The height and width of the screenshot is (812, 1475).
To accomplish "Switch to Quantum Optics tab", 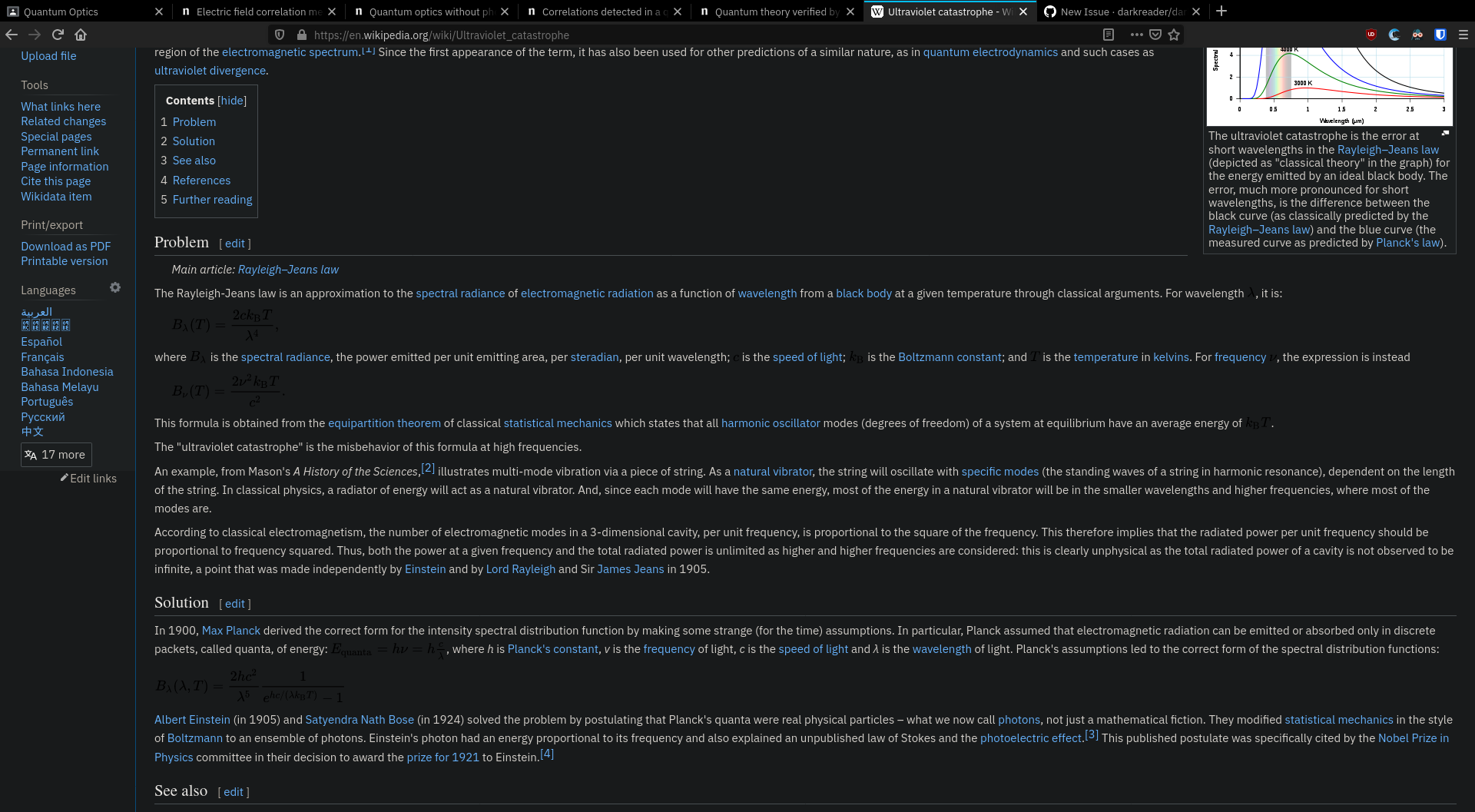I will 85,12.
